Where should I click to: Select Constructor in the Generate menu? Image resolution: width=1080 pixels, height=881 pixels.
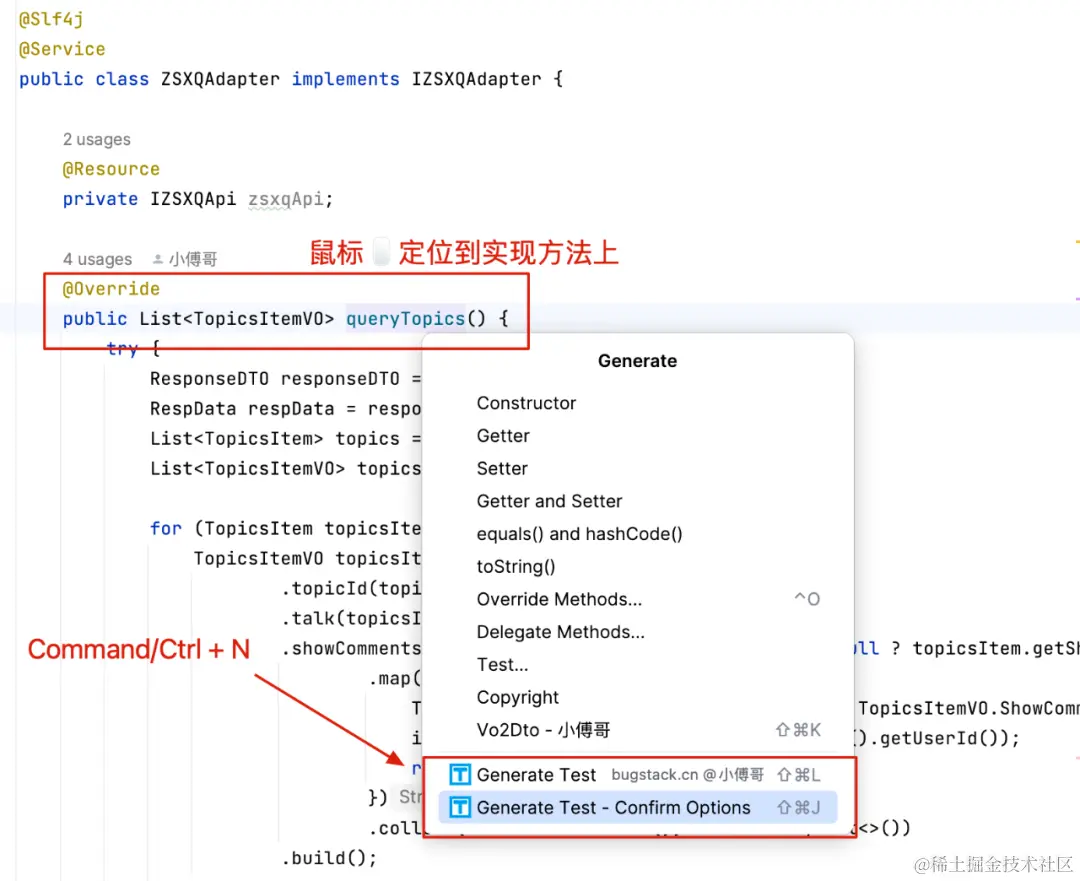526,403
